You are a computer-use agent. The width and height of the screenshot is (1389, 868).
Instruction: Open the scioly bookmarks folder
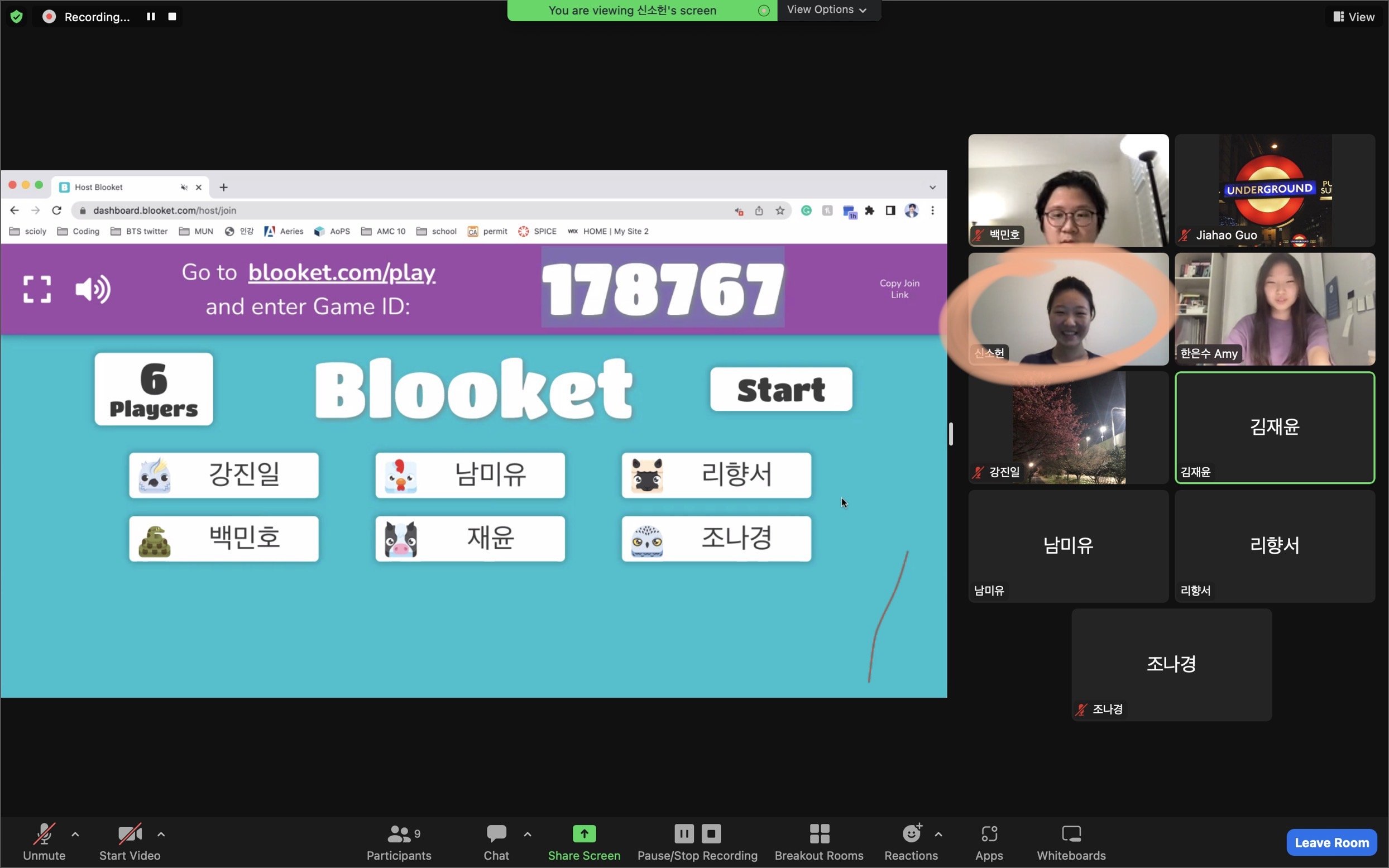click(x=27, y=231)
